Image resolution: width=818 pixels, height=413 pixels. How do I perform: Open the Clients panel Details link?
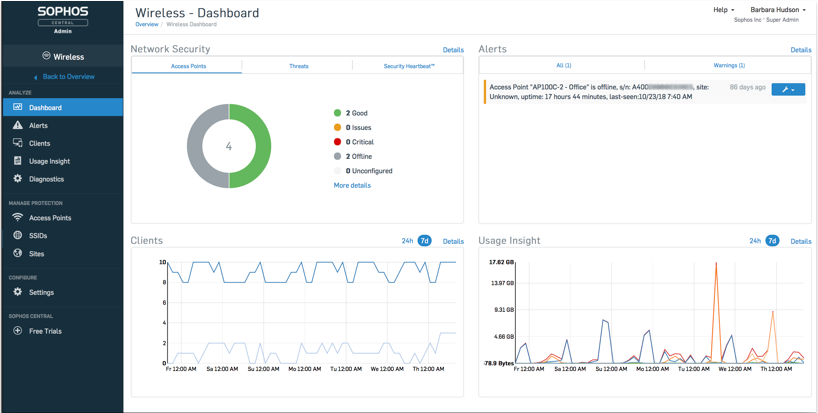[x=453, y=241]
